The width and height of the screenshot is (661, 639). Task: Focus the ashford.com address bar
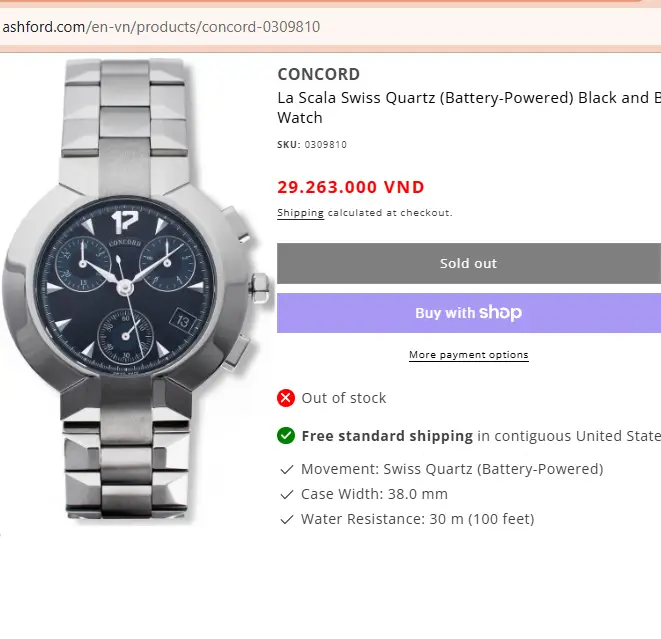tap(300, 26)
